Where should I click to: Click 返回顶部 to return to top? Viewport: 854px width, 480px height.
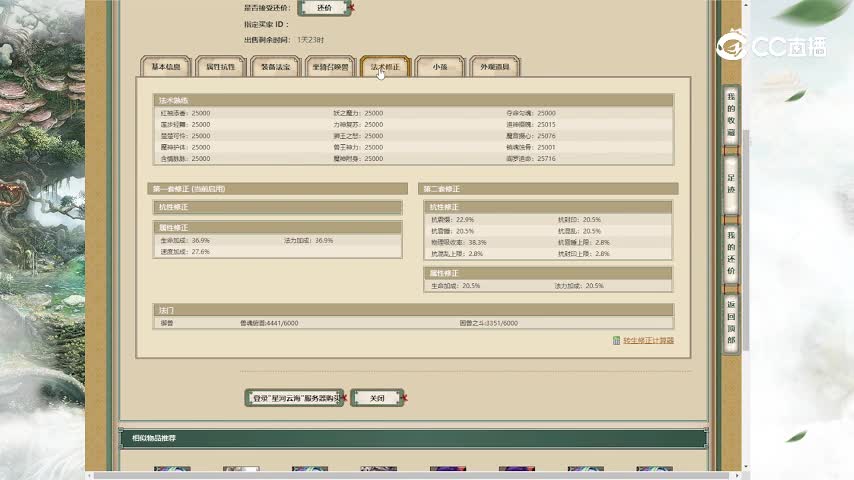731,321
